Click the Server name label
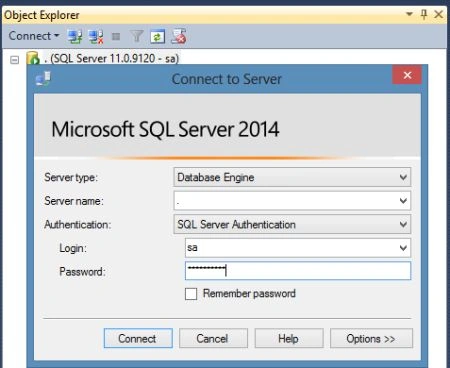This screenshot has width=450, height=368. tap(74, 201)
